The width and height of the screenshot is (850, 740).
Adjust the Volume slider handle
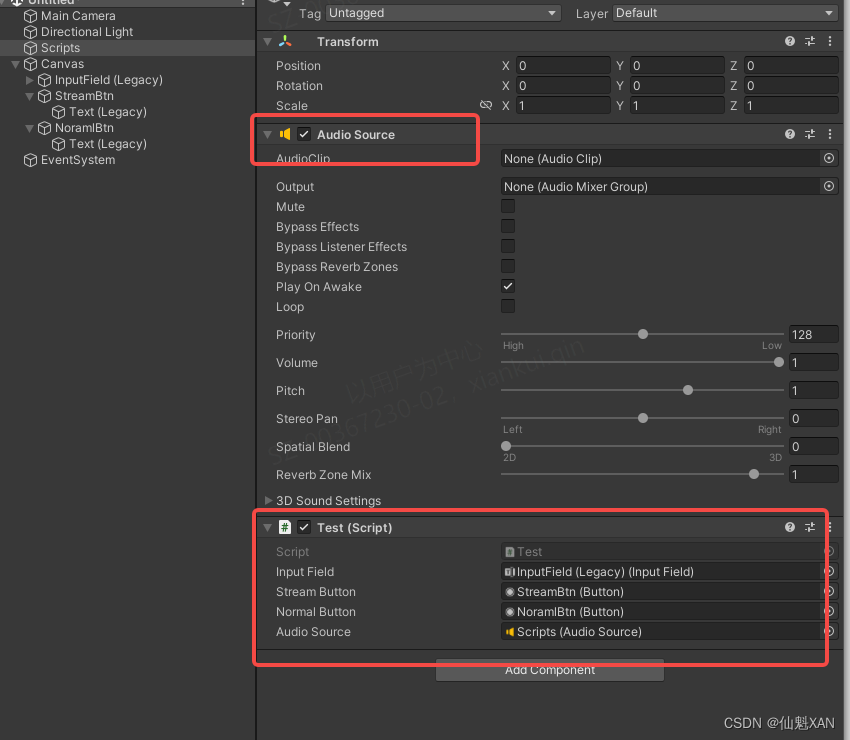click(779, 362)
